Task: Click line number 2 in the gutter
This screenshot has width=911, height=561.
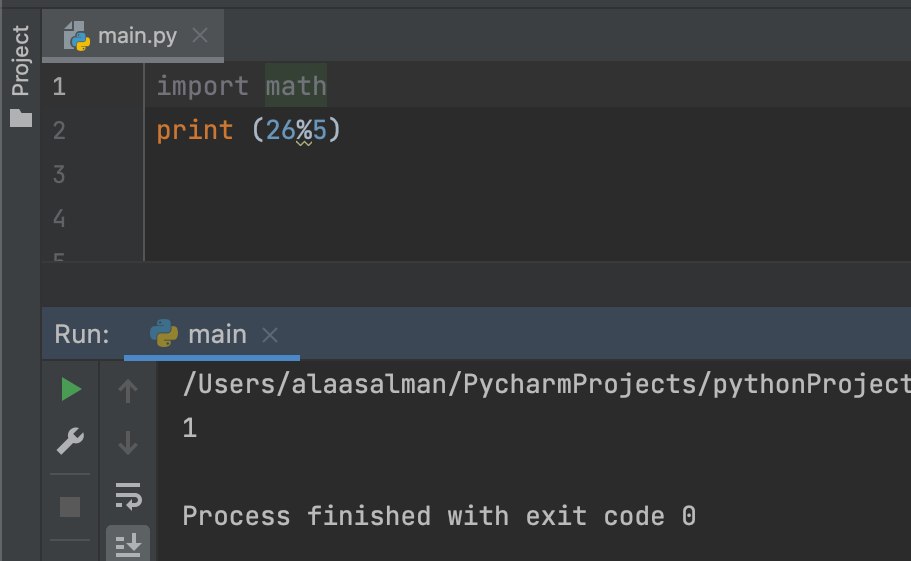Action: [x=59, y=131]
